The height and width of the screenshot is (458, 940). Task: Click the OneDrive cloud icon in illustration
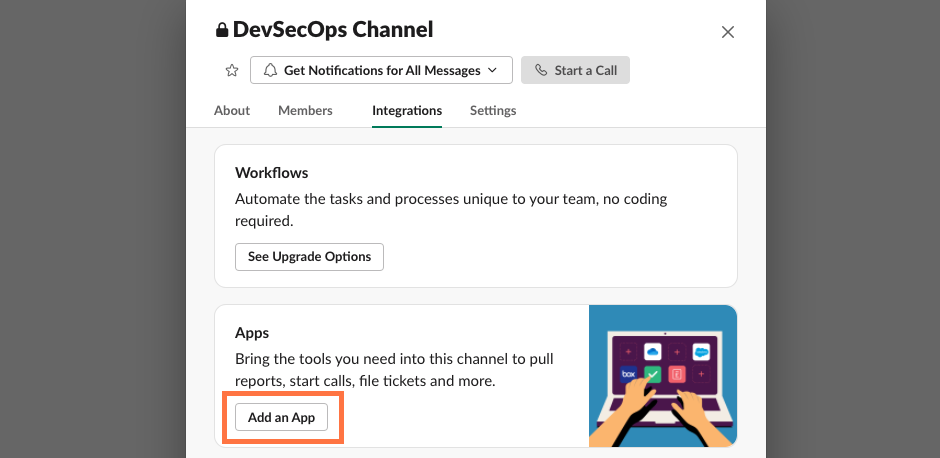[652, 352]
